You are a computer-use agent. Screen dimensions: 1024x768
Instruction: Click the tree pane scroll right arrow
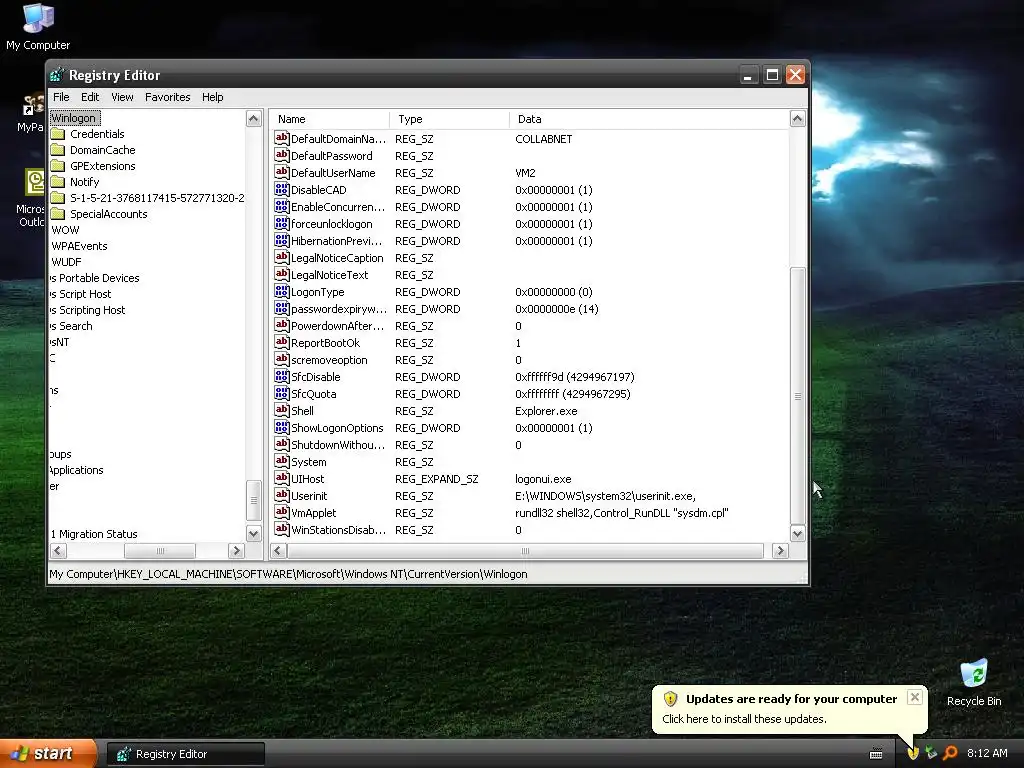tap(236, 551)
